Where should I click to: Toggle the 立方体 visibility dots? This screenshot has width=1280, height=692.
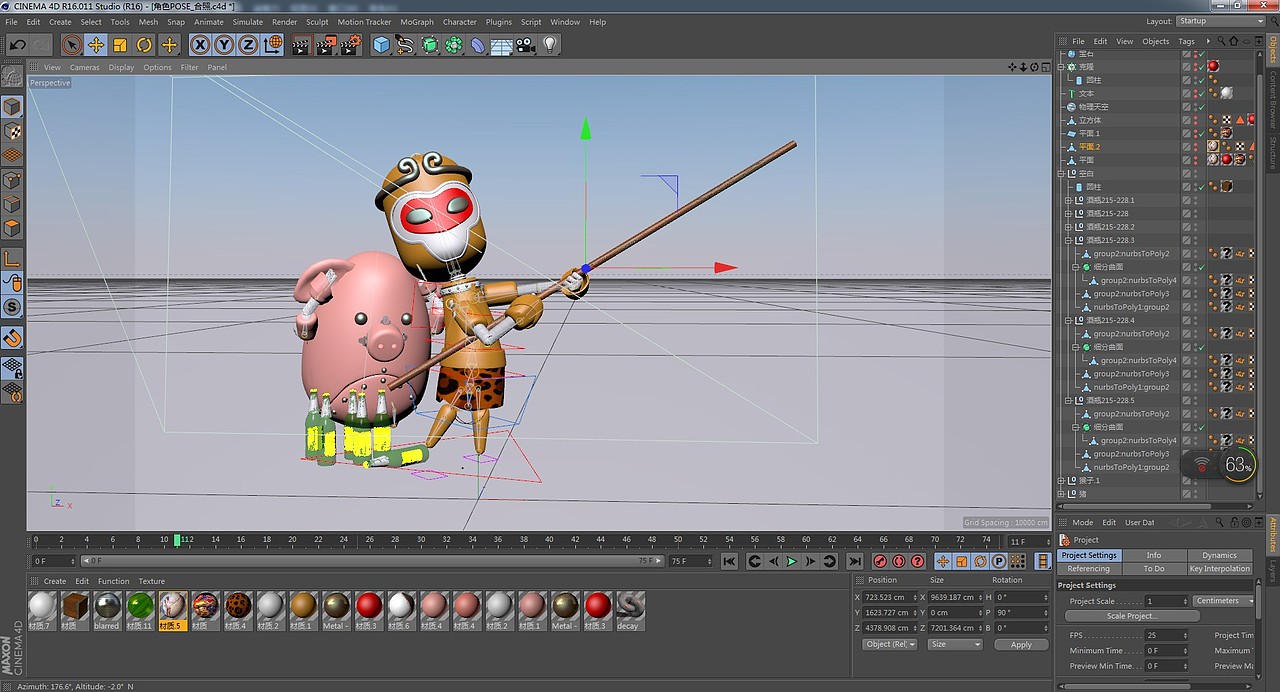tap(1195, 120)
